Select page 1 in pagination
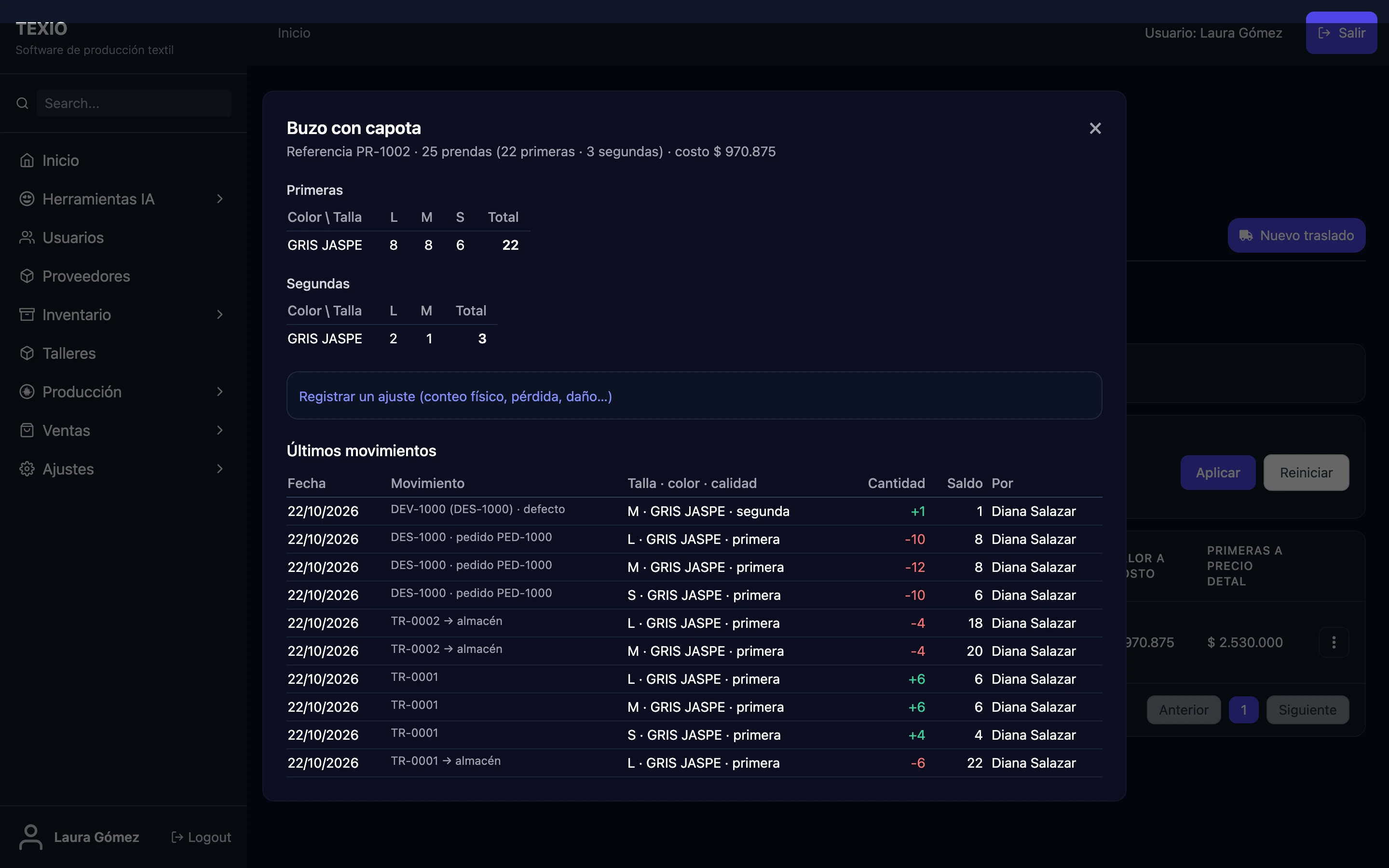This screenshot has height=868, width=1389. 1243,709
